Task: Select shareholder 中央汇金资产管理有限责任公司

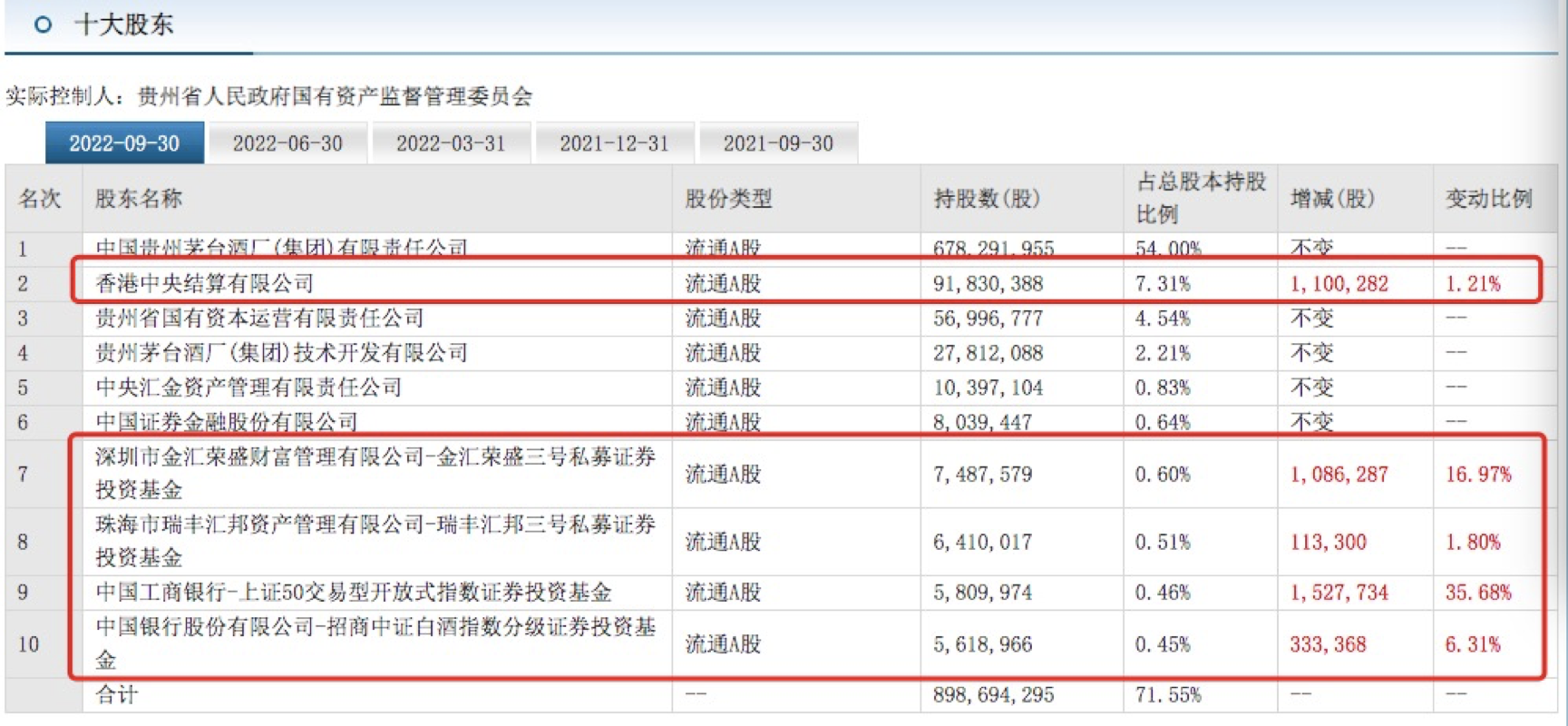Action: pyautogui.click(x=248, y=388)
